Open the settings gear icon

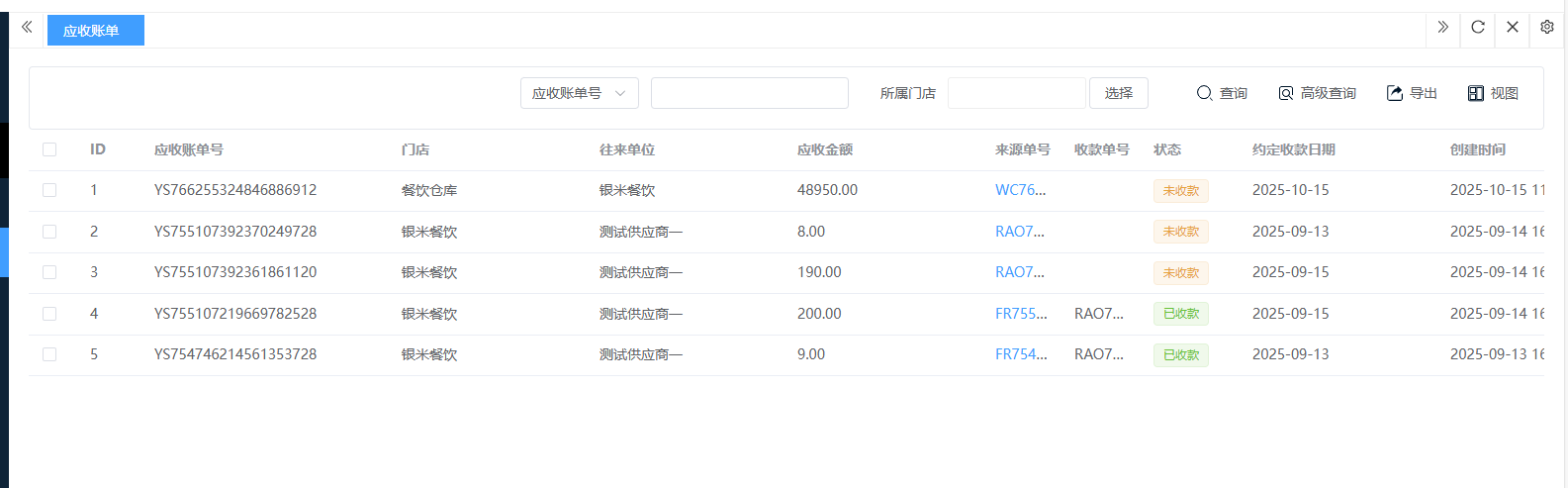[x=1547, y=28]
